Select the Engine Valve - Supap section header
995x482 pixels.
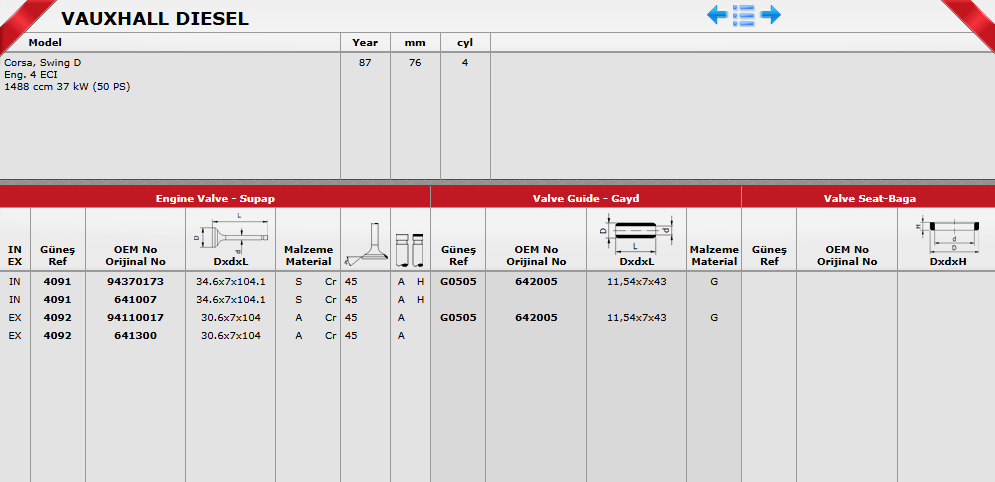click(x=215, y=199)
